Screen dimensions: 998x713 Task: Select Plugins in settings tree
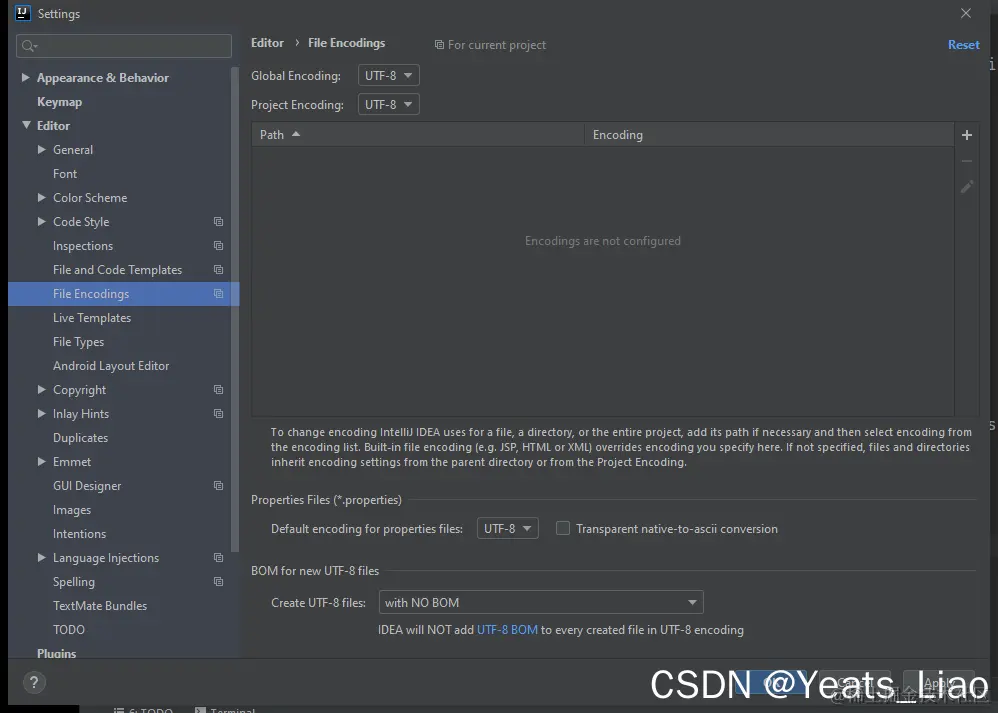pyautogui.click(x=57, y=653)
